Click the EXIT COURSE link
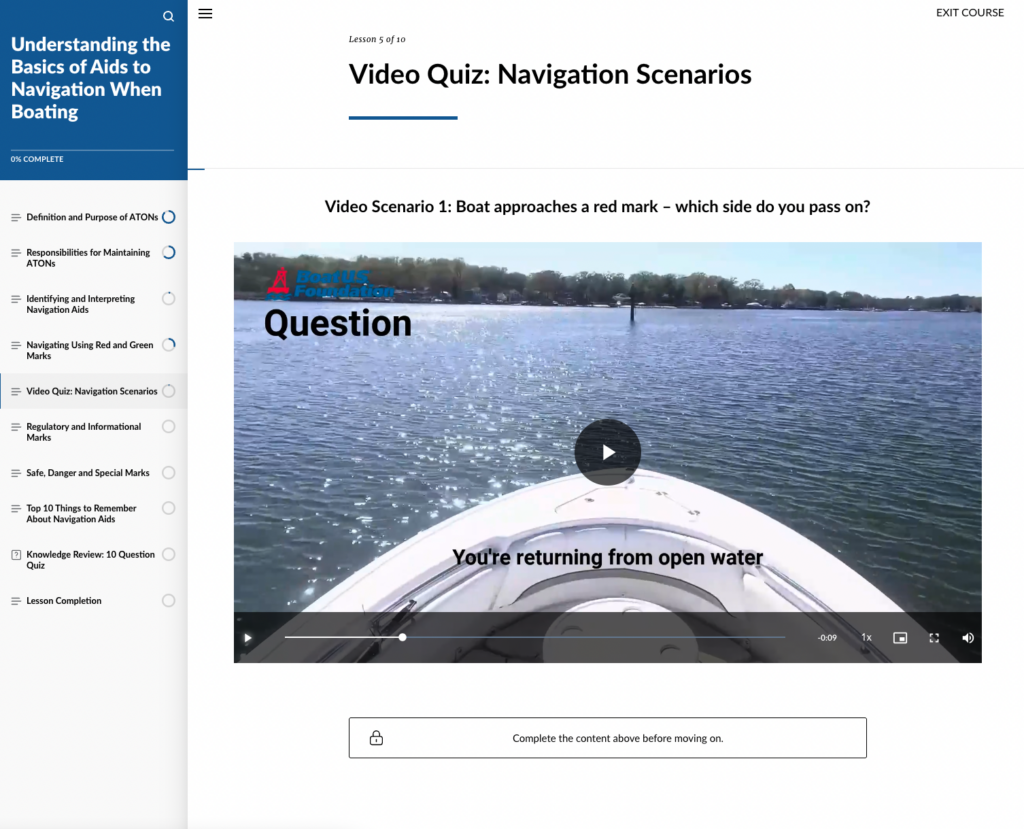 tap(969, 13)
